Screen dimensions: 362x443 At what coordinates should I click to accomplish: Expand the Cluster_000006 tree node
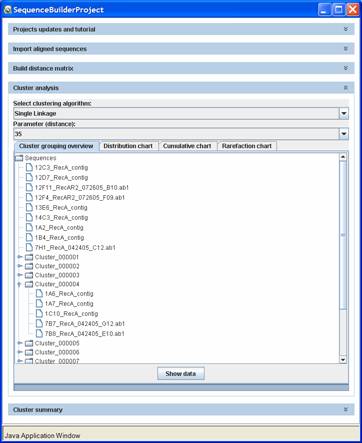pos(20,352)
